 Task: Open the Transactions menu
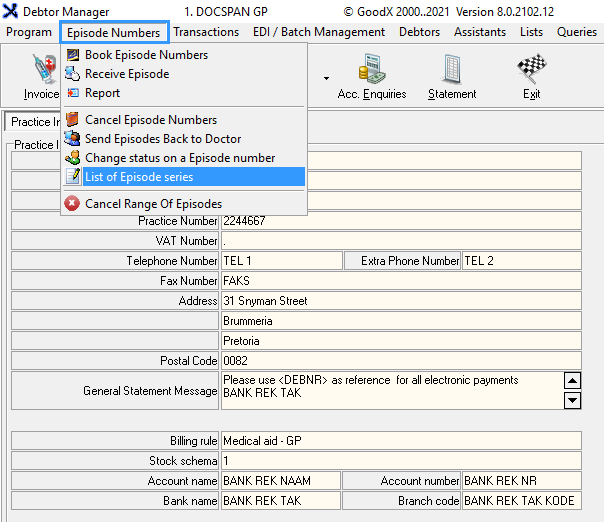coord(206,32)
